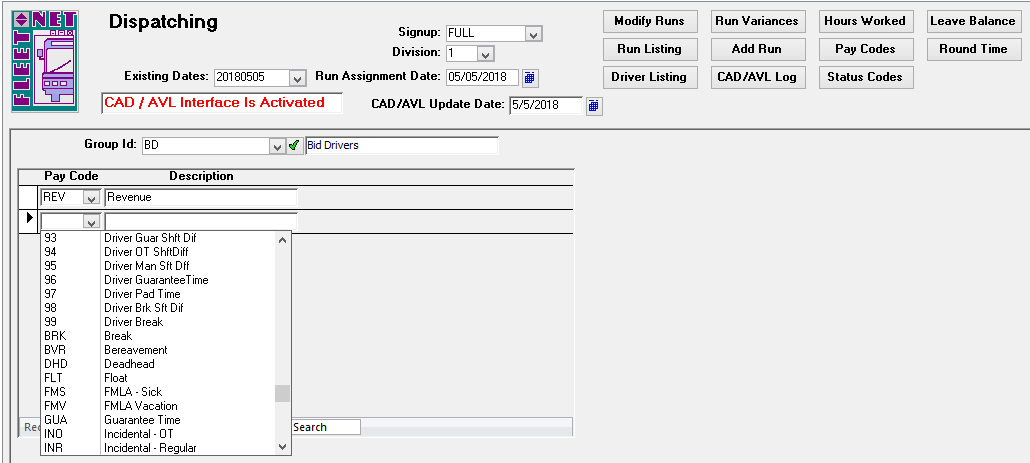
Task: Open the Division dropdown
Action: (x=485, y=54)
